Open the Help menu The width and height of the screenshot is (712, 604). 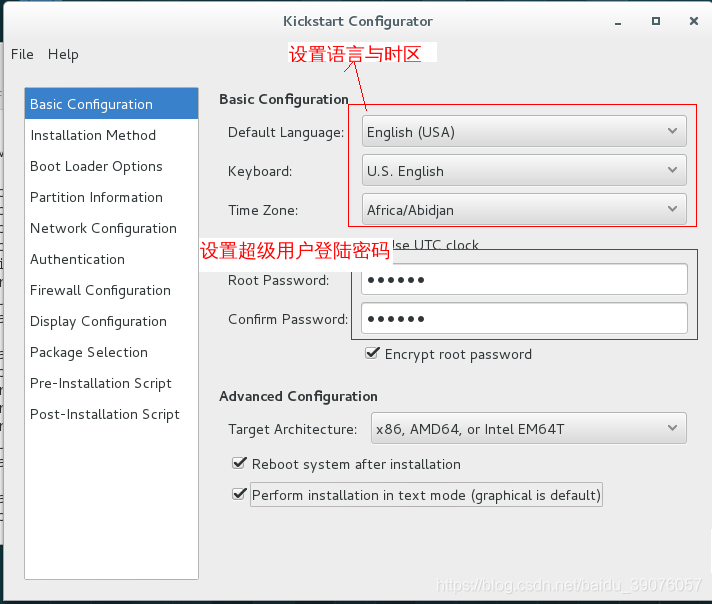(63, 54)
